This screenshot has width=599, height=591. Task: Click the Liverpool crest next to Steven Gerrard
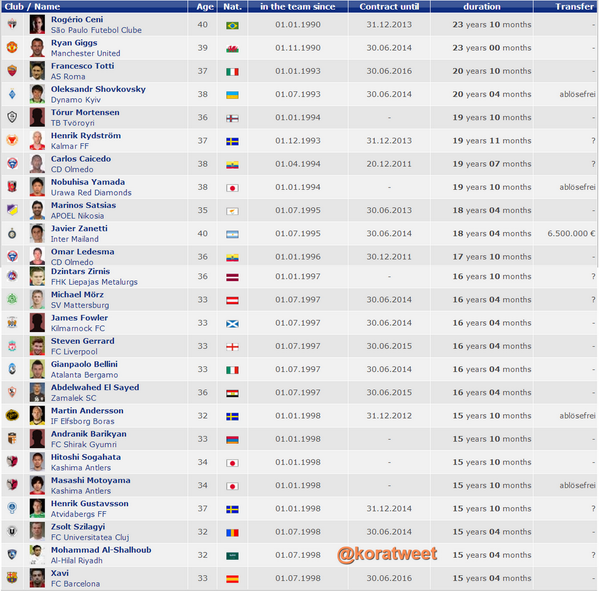click(12, 346)
